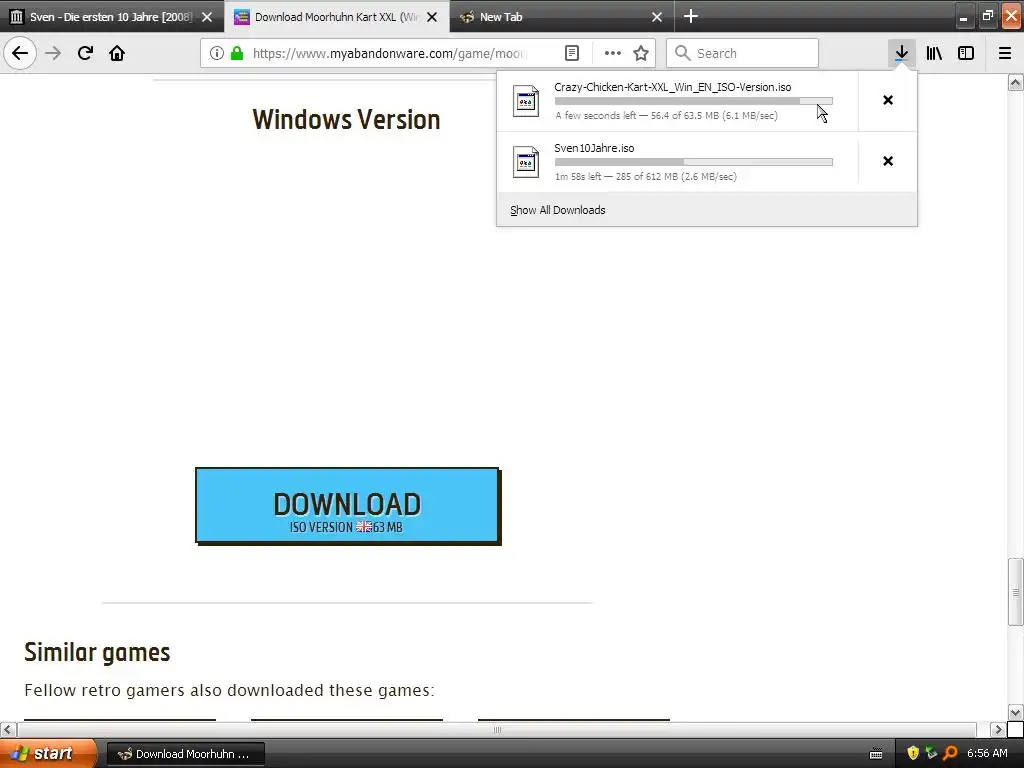Click the Windows Version heading
The width and height of the screenshot is (1024, 768).
pyautogui.click(x=346, y=120)
